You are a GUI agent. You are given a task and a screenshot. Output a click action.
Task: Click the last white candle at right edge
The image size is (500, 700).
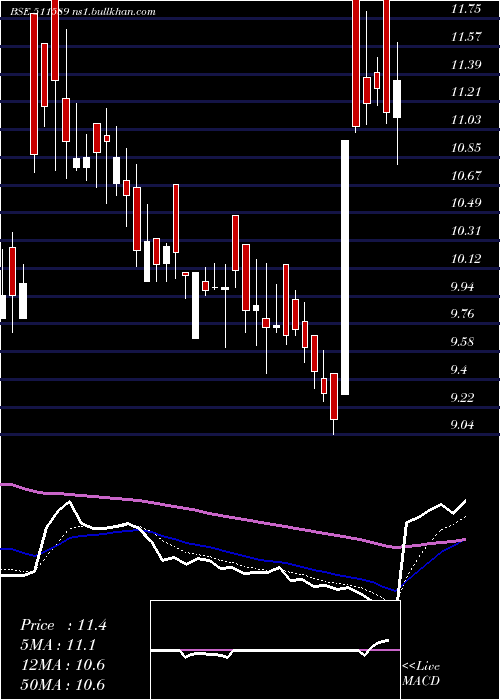(x=397, y=99)
